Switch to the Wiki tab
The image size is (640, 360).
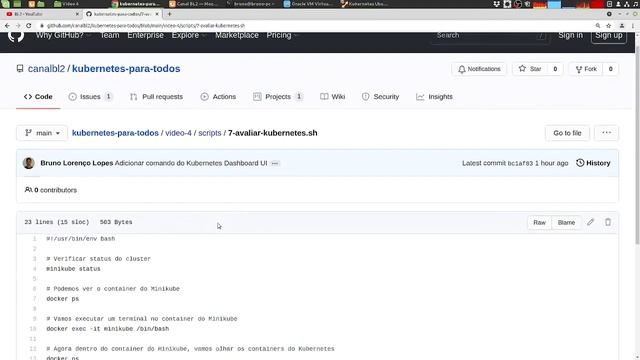click(333, 97)
